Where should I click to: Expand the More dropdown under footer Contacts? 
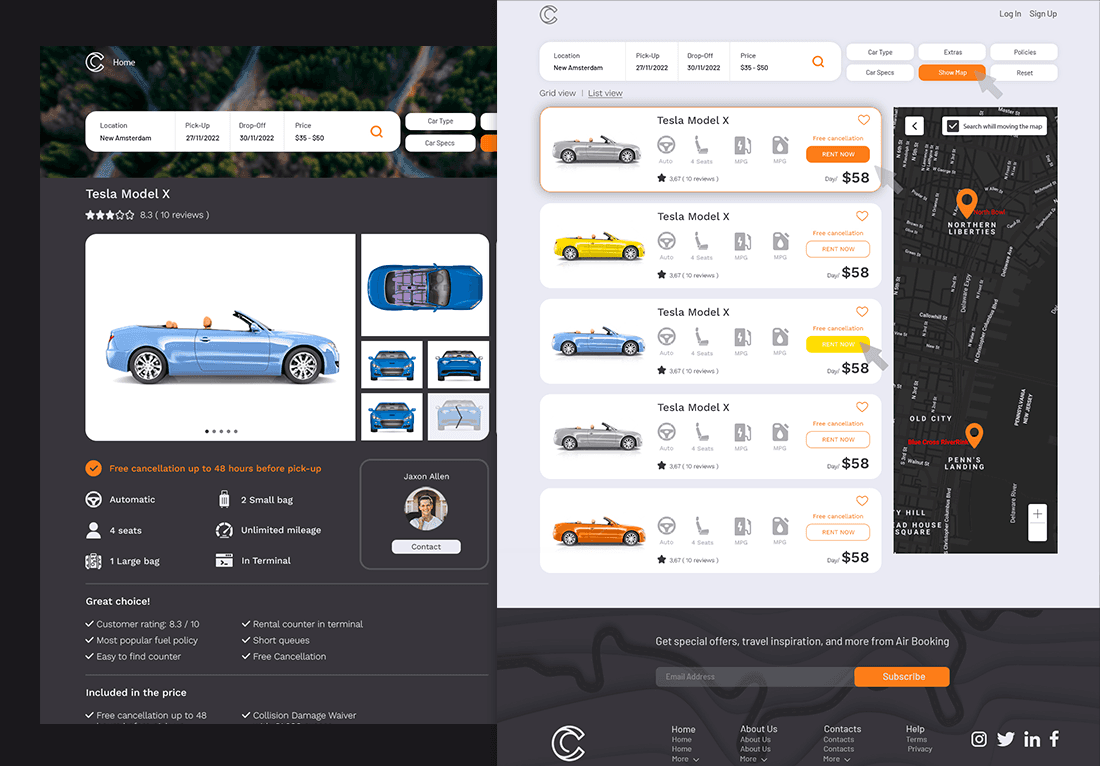837,759
